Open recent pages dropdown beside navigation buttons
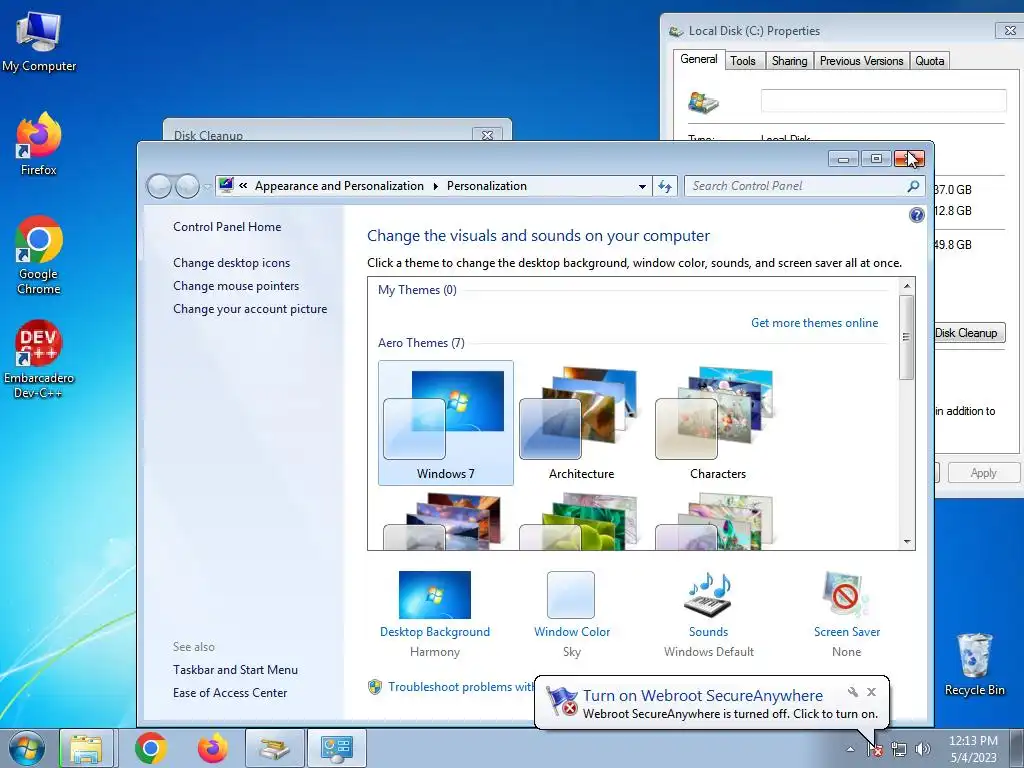 coord(207,187)
